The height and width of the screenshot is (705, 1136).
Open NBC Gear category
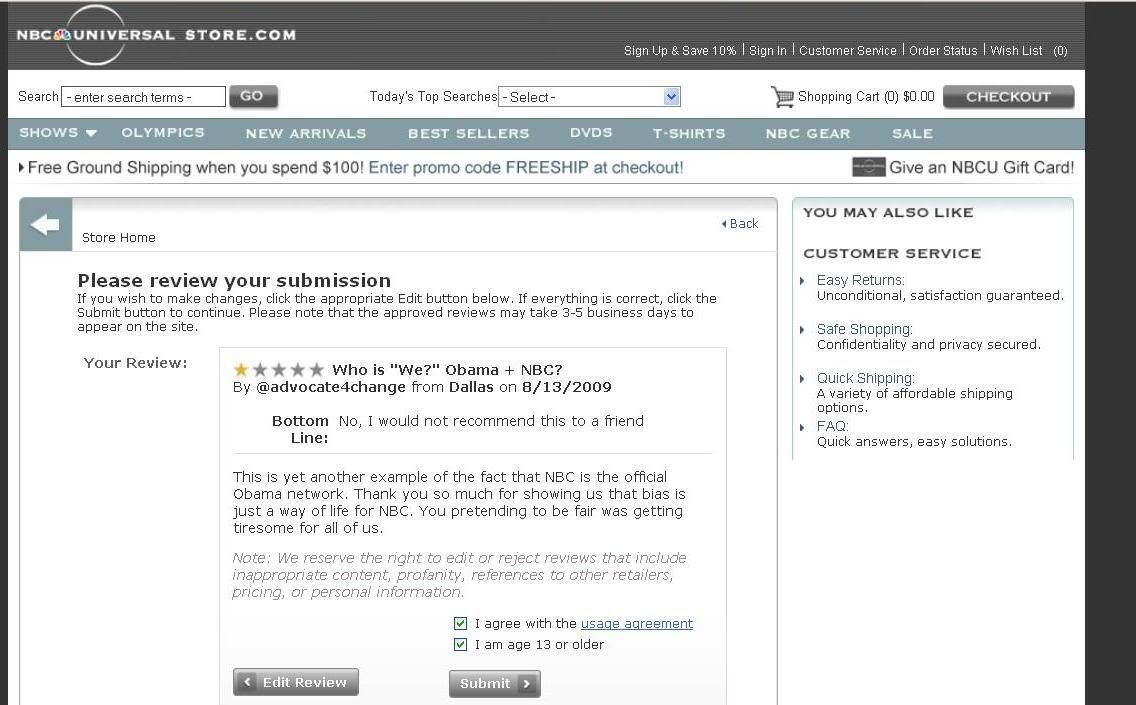point(808,133)
